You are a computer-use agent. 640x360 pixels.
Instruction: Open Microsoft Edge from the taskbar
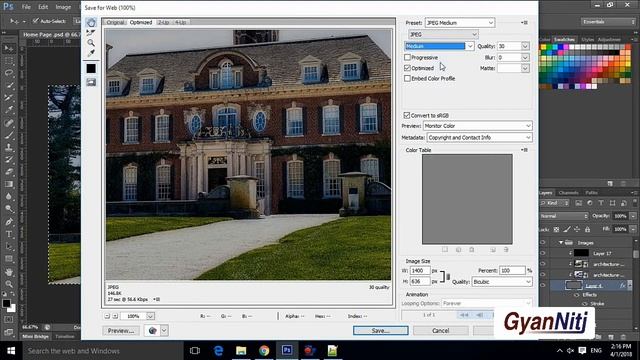click(218, 351)
